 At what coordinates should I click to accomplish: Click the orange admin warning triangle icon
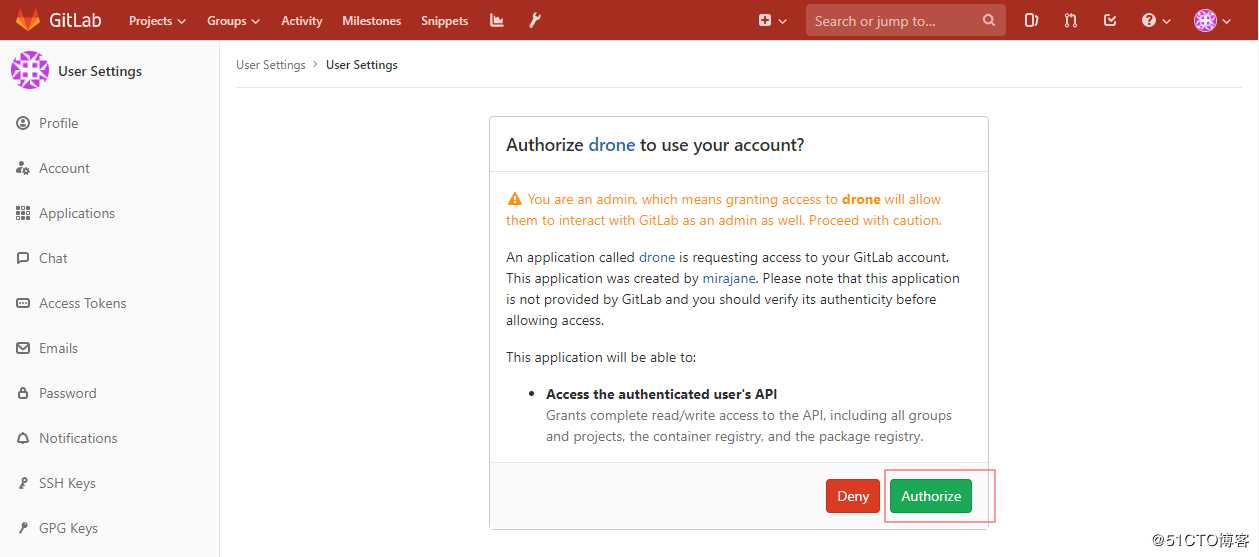coord(515,199)
